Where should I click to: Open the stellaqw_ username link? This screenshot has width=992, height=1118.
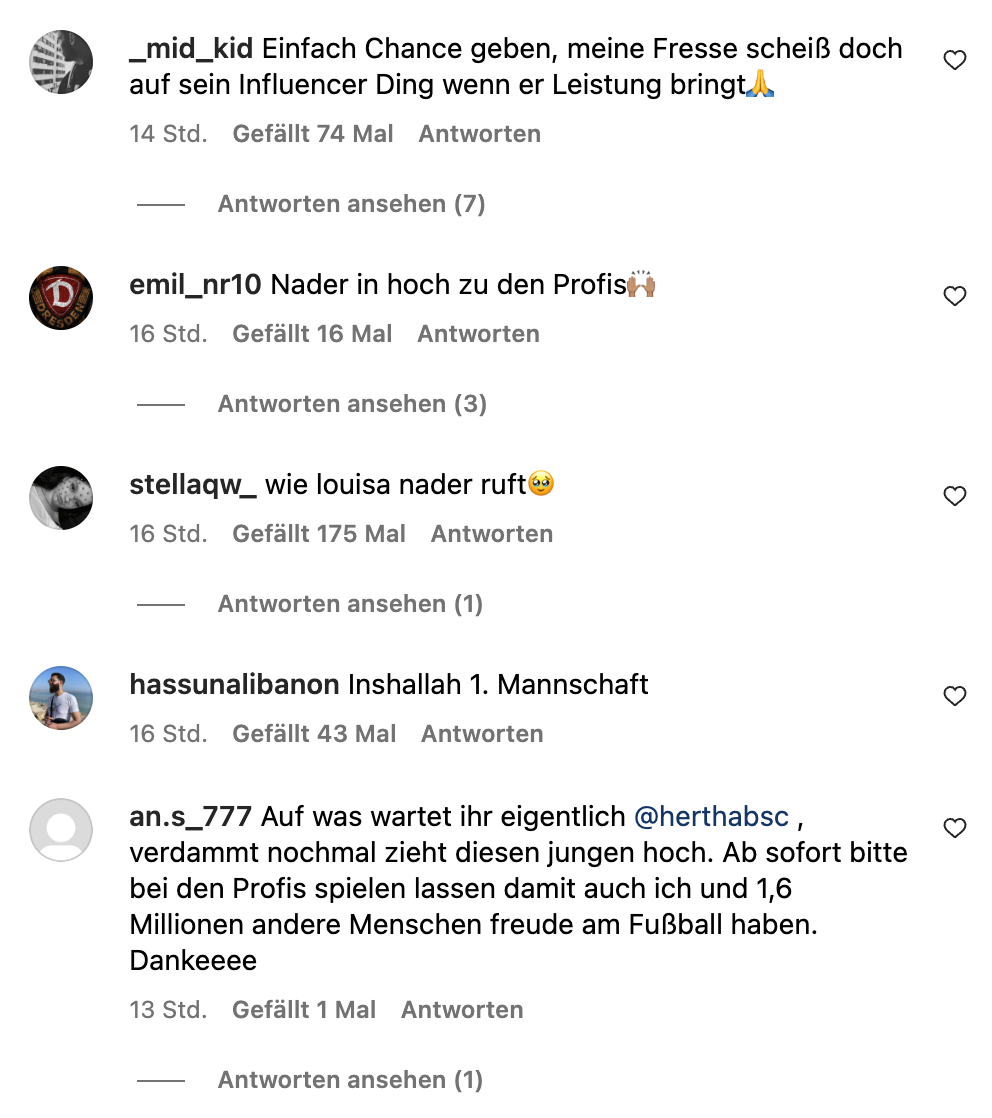click(x=193, y=485)
